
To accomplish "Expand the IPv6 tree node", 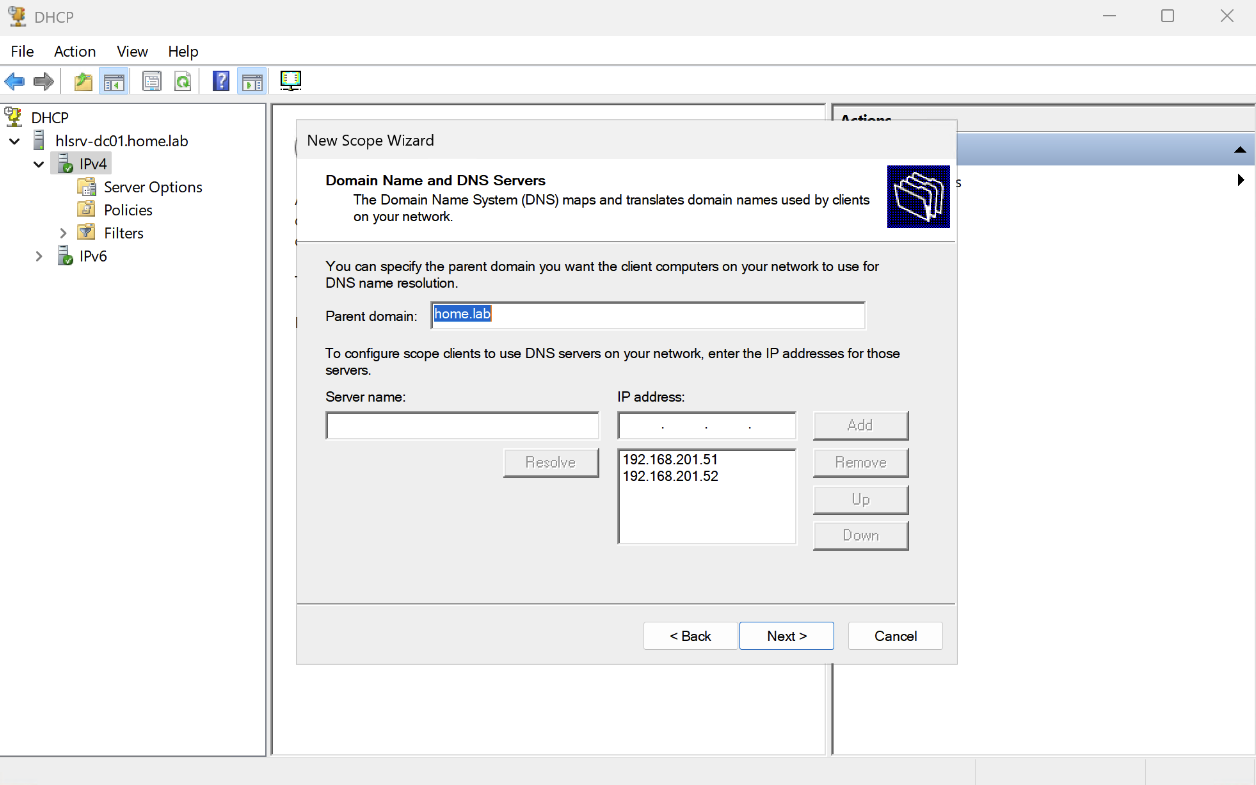I will click(x=39, y=256).
